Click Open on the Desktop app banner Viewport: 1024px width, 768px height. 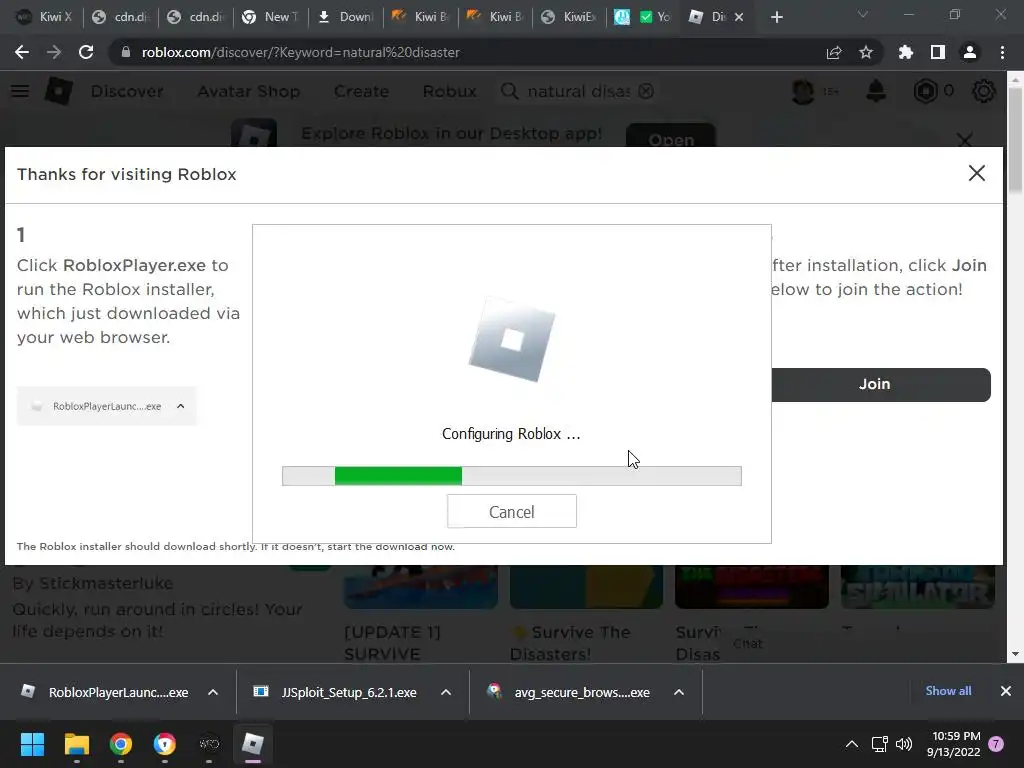pos(671,137)
